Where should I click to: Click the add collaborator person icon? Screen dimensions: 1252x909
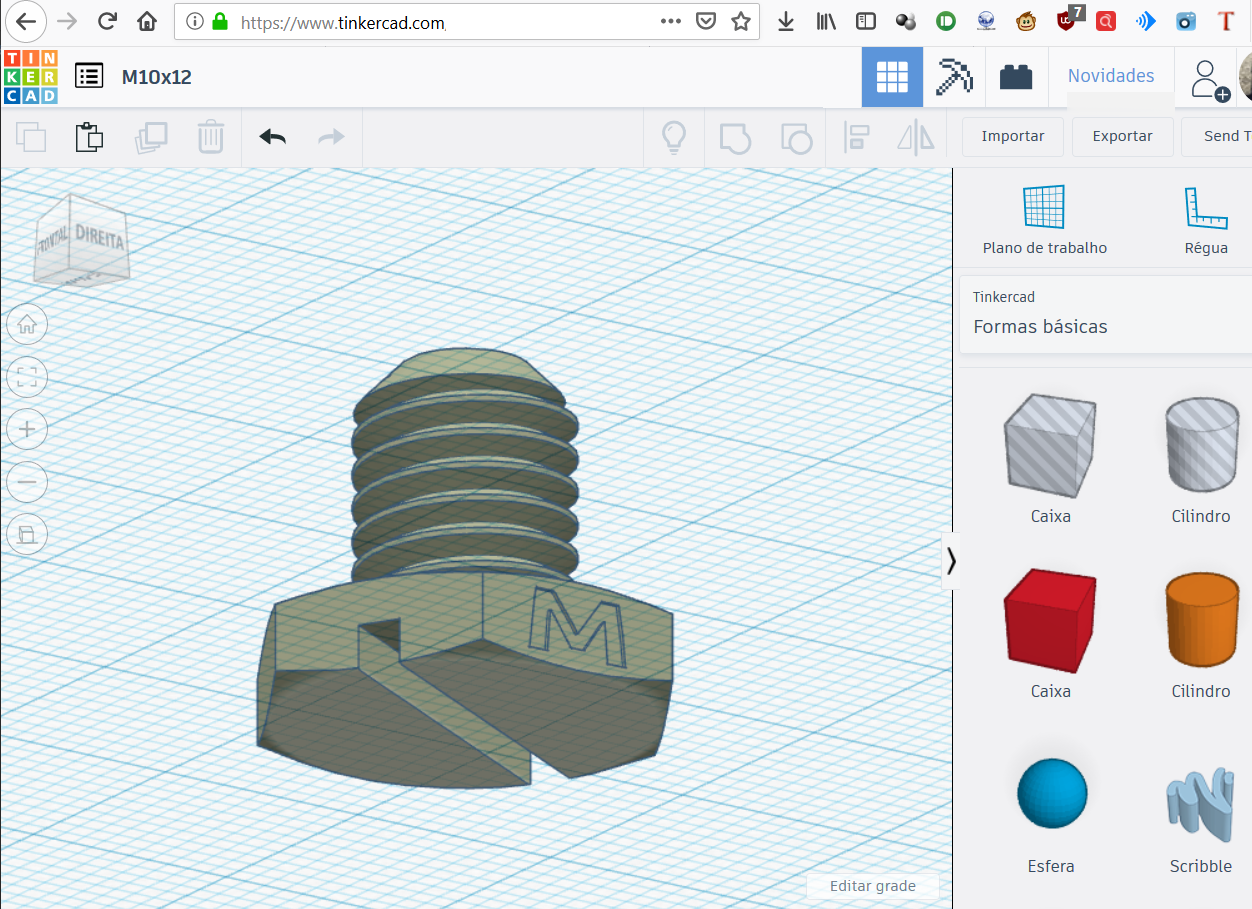click(1208, 79)
